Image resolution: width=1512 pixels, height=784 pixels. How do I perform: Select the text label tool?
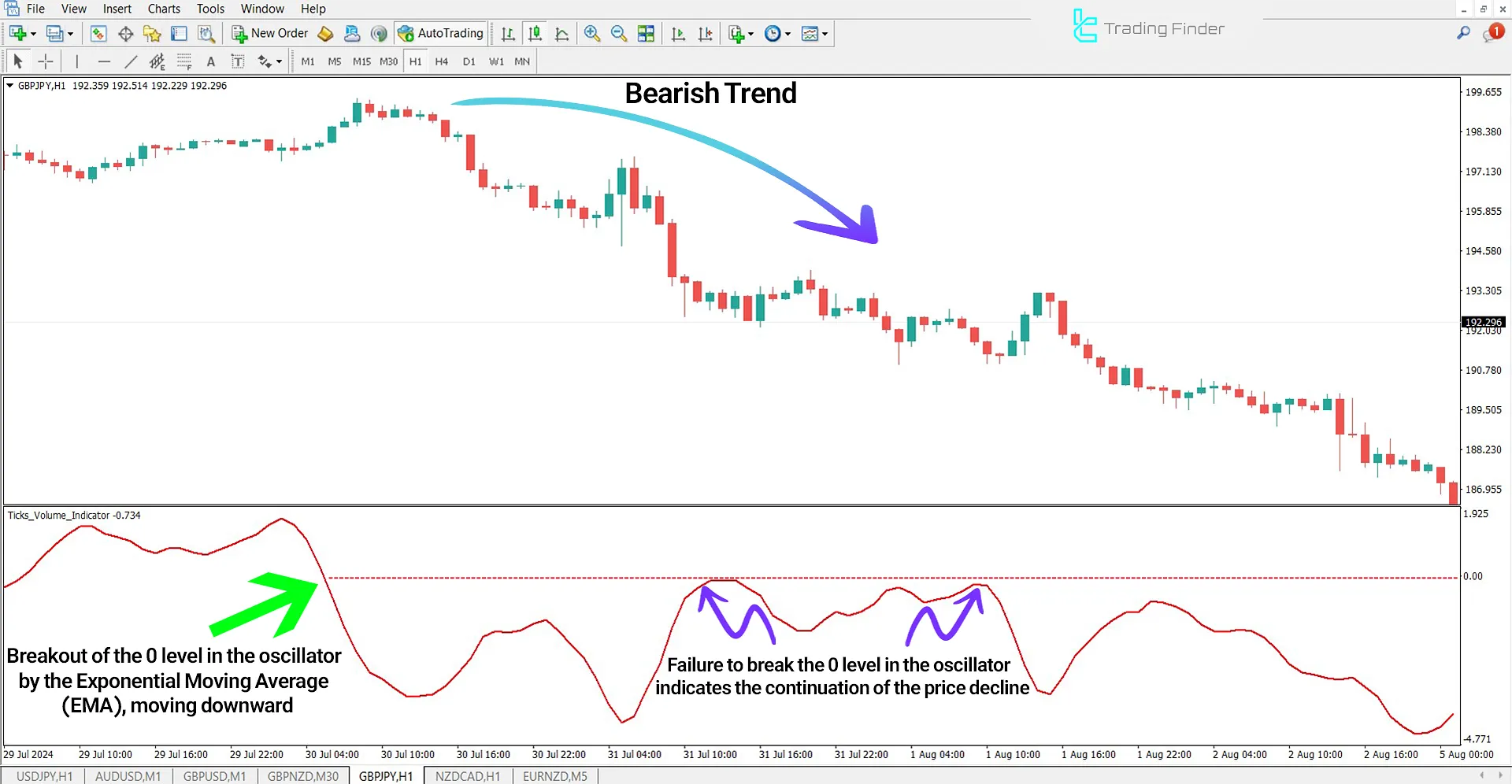pos(239,61)
